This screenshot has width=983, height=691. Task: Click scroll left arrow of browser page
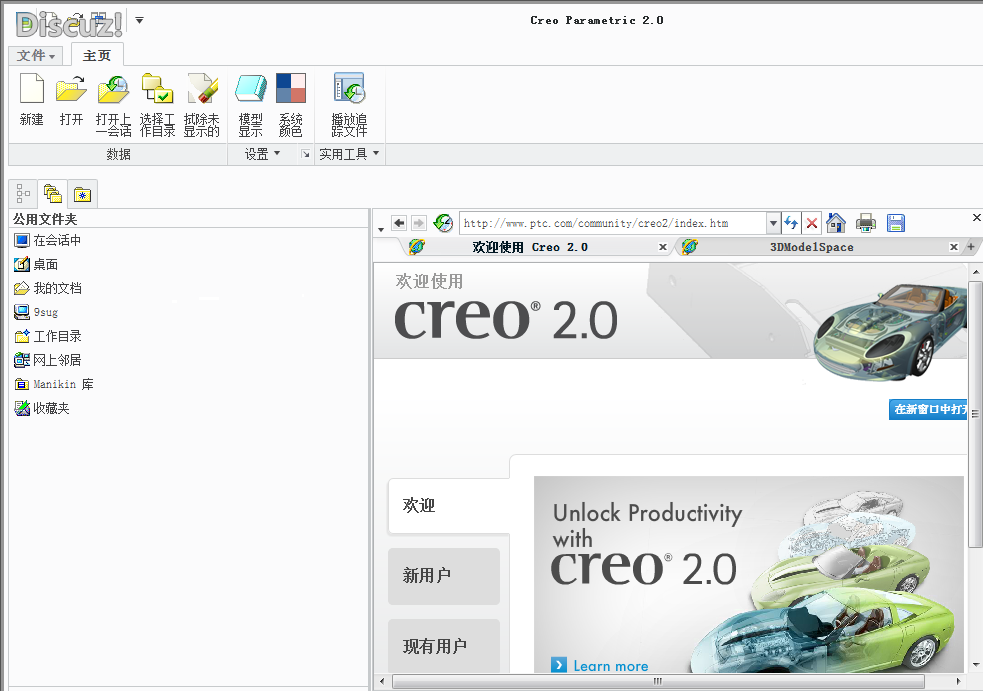tap(382, 681)
